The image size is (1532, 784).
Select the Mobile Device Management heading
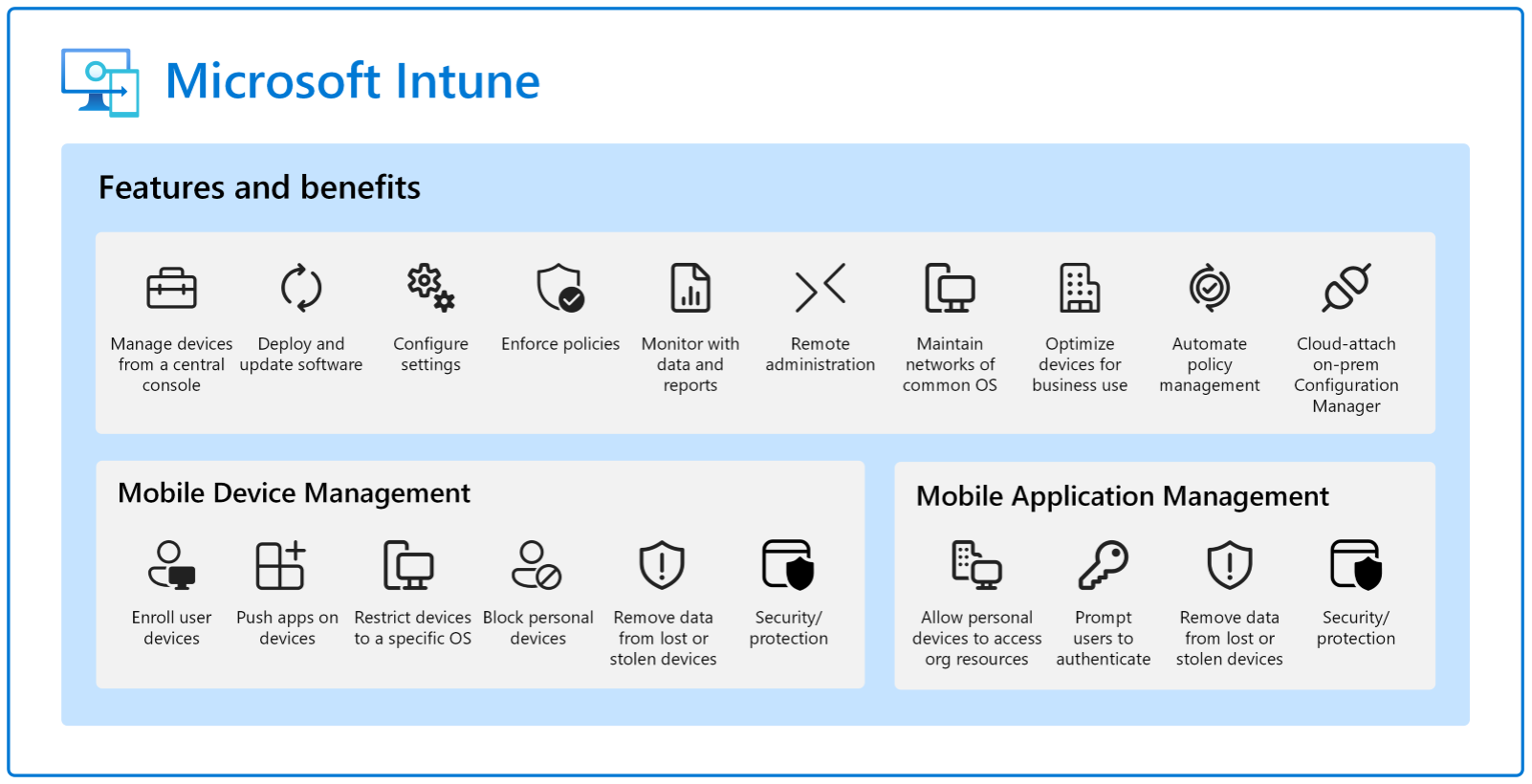[294, 493]
